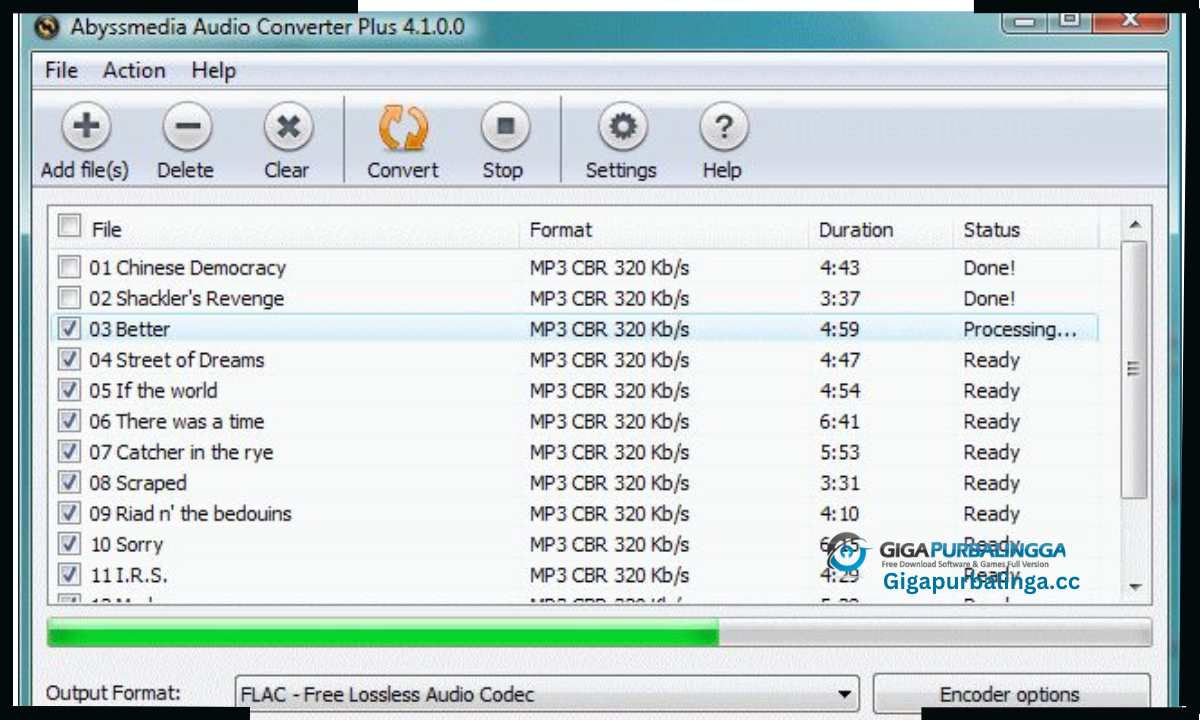Uncheck the 05 If the world checkbox
The width and height of the screenshot is (1200, 720).
tap(69, 390)
